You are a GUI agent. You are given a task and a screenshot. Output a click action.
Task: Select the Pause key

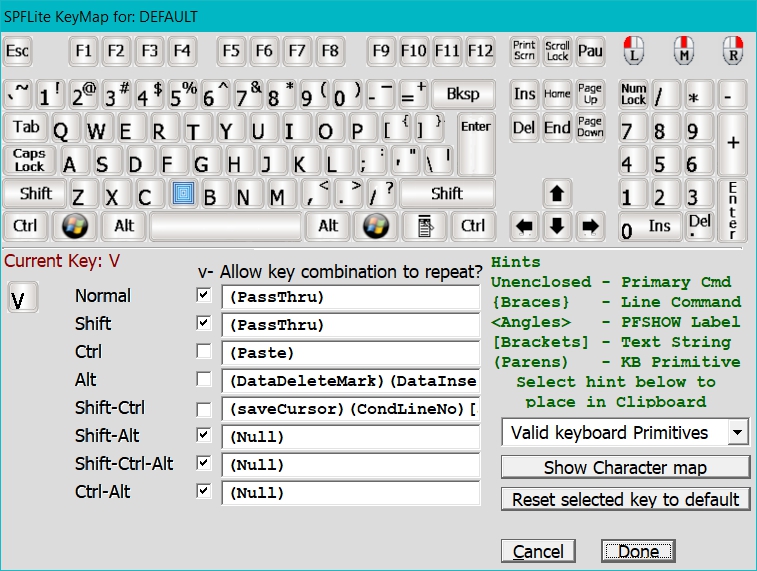590,51
